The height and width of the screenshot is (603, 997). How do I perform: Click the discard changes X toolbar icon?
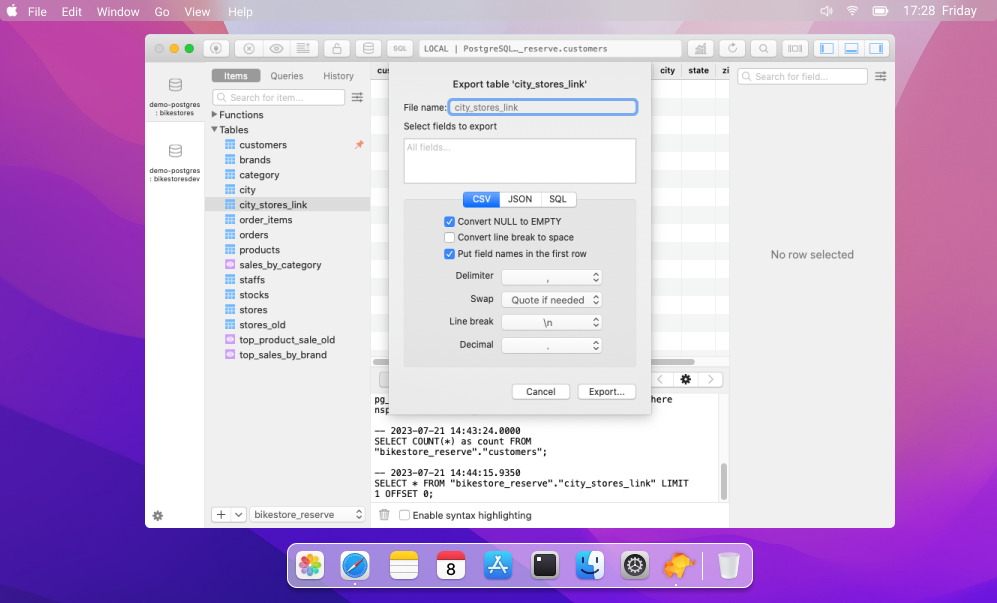[x=249, y=48]
